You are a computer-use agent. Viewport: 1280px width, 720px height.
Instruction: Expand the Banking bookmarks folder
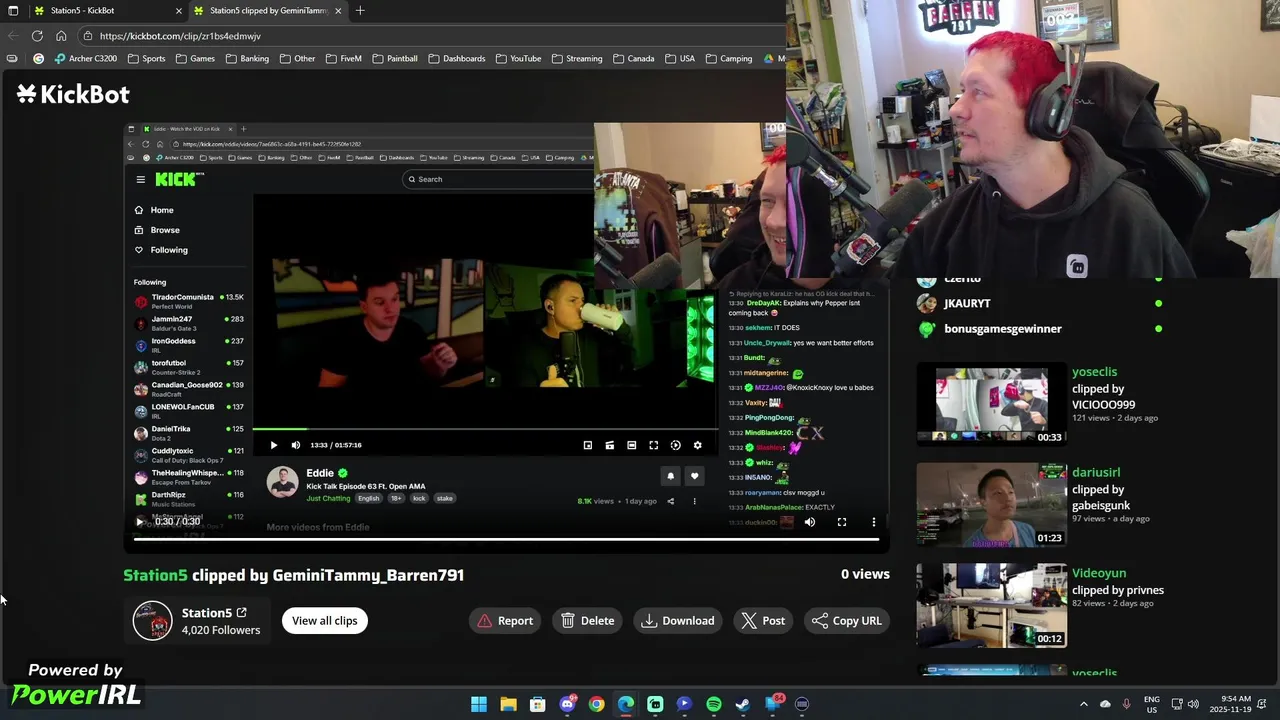247,58
